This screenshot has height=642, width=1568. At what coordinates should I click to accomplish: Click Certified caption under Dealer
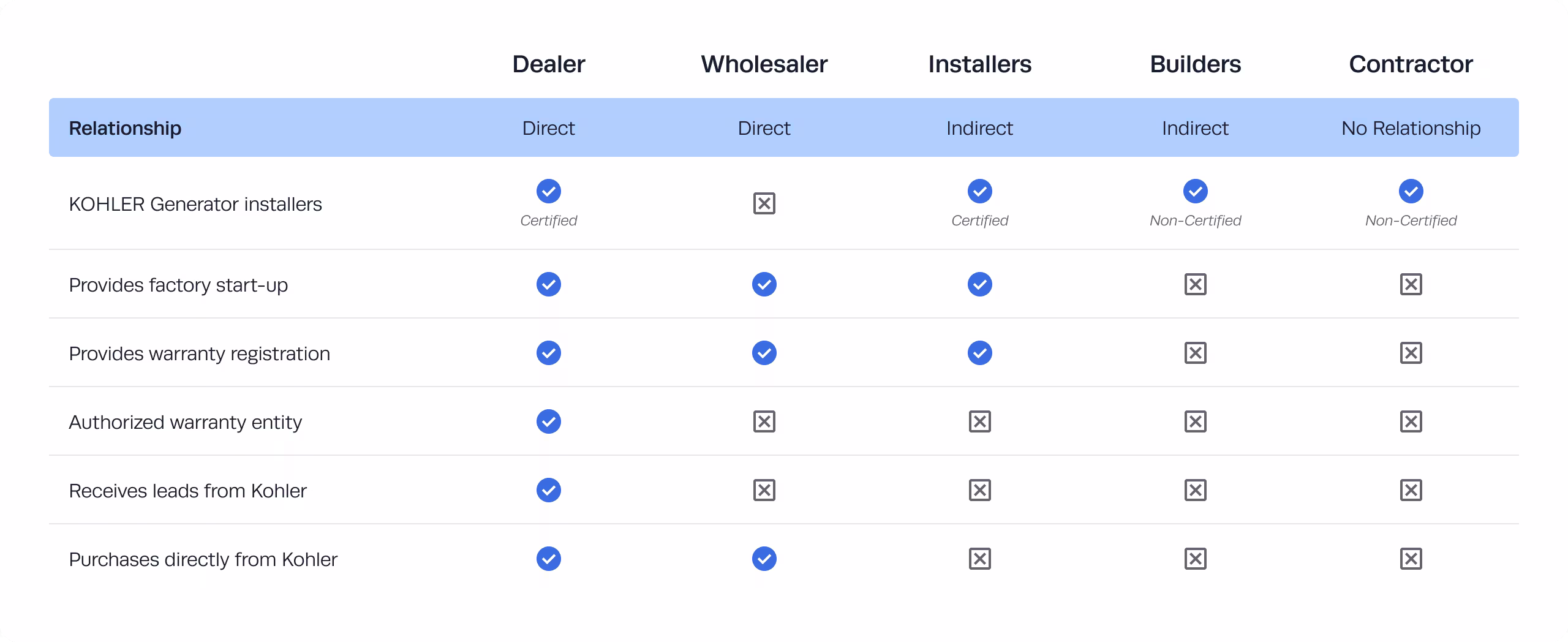coord(549,221)
